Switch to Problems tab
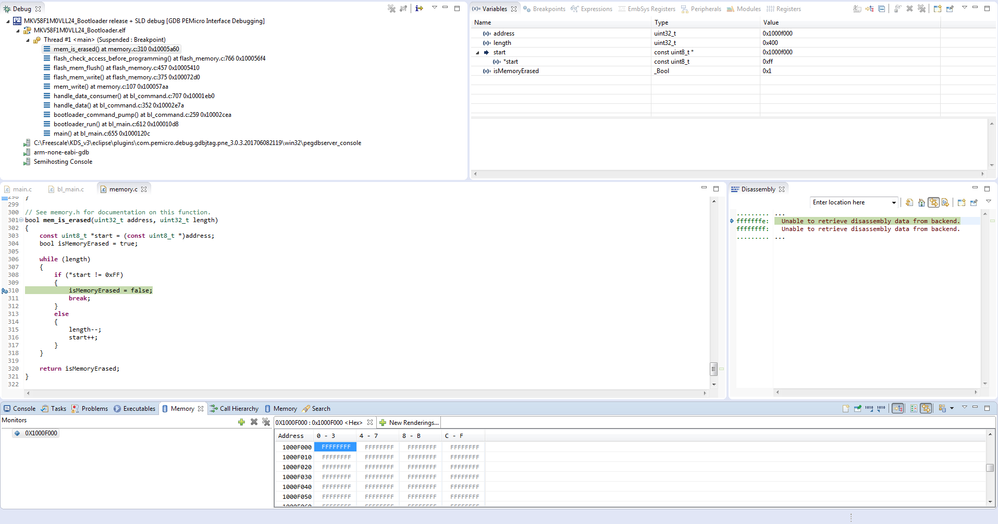 [x=90, y=409]
